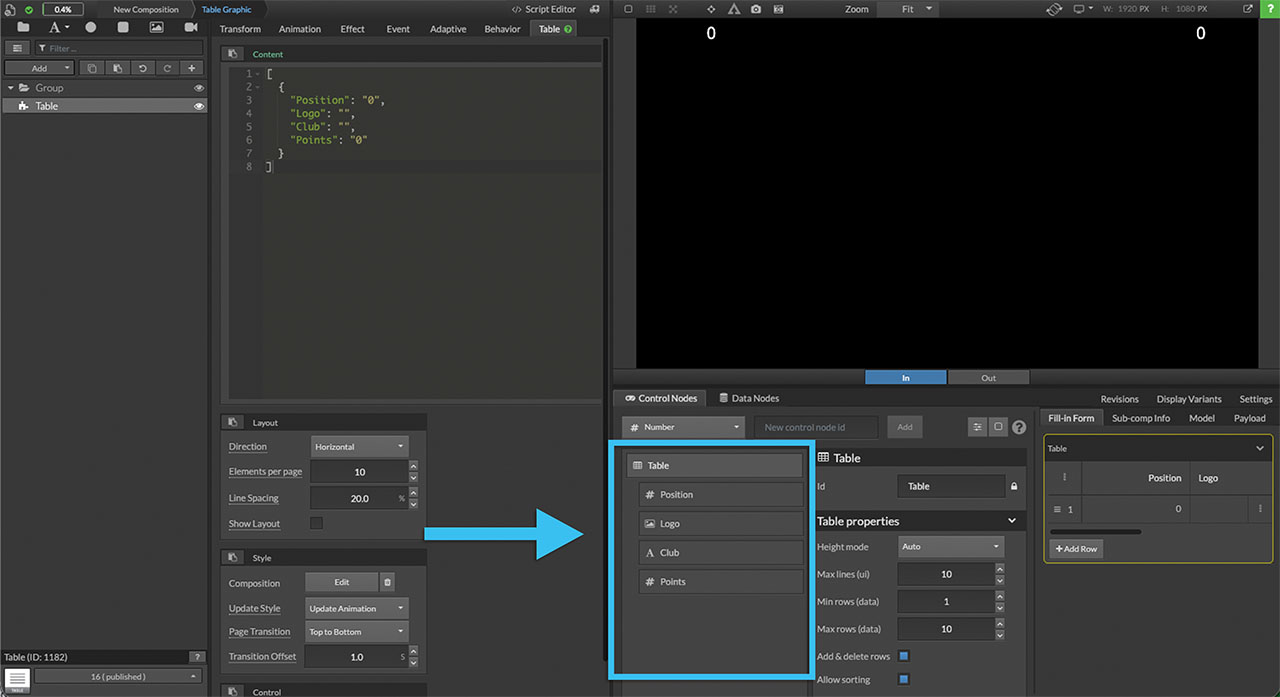Select the rounded rectangle shape tool
The height and width of the screenshot is (697, 1280).
123,27
